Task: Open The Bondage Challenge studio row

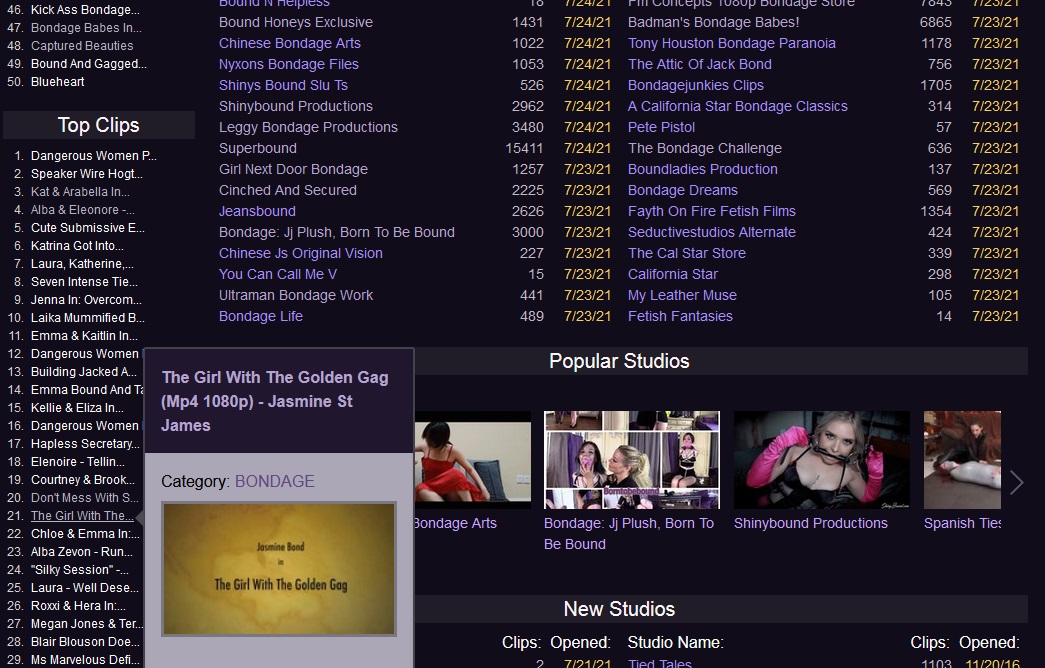Action: click(x=704, y=148)
